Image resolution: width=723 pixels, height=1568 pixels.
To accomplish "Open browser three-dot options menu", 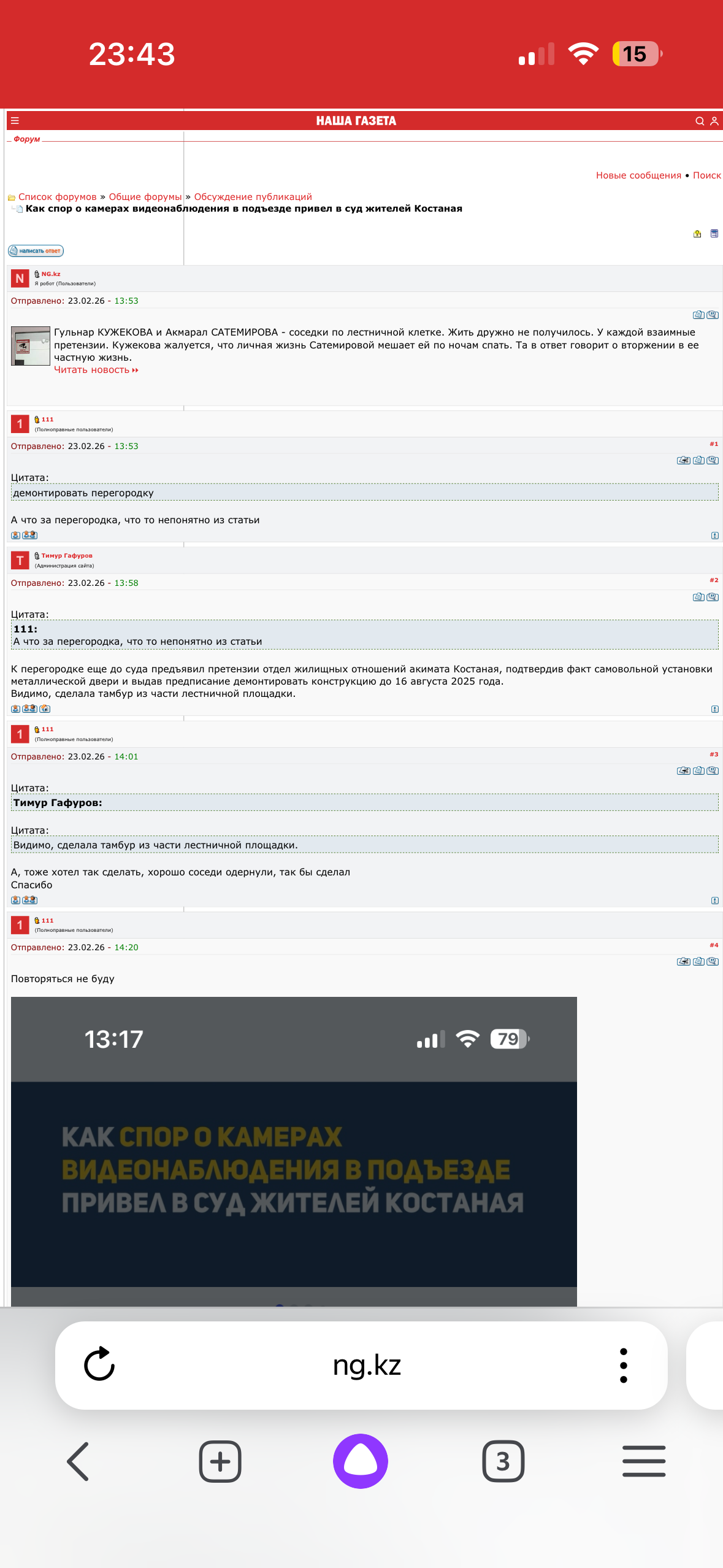I will click(624, 1365).
